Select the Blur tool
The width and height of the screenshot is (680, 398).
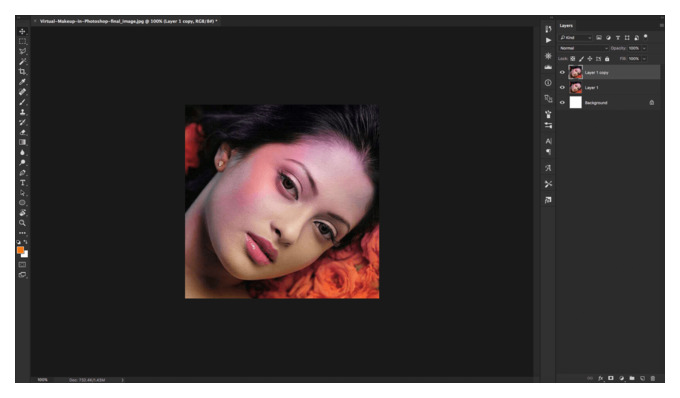pyautogui.click(x=22, y=153)
